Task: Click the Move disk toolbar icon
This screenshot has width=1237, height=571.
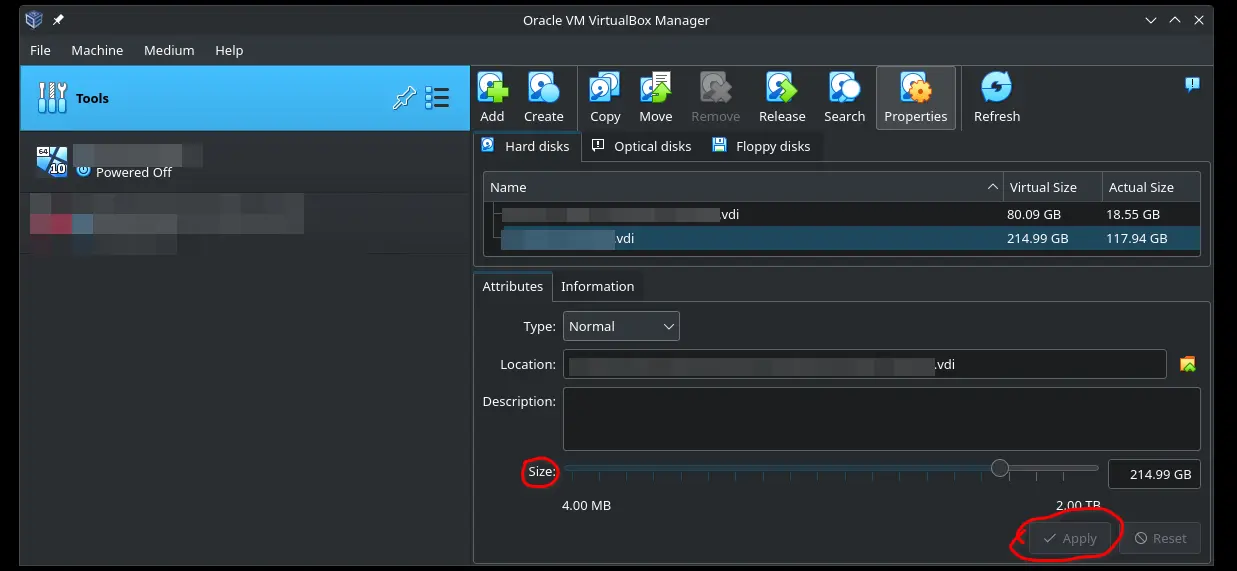Action: click(655, 97)
